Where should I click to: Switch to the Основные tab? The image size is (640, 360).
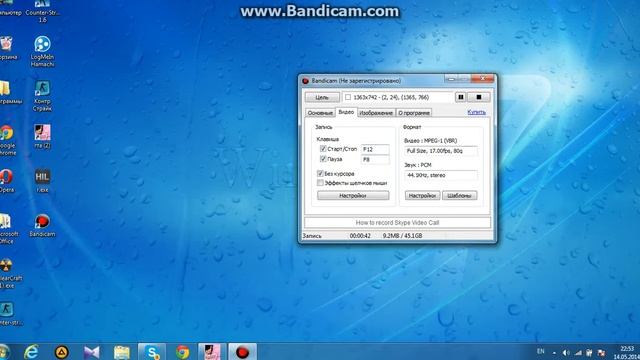[320, 113]
